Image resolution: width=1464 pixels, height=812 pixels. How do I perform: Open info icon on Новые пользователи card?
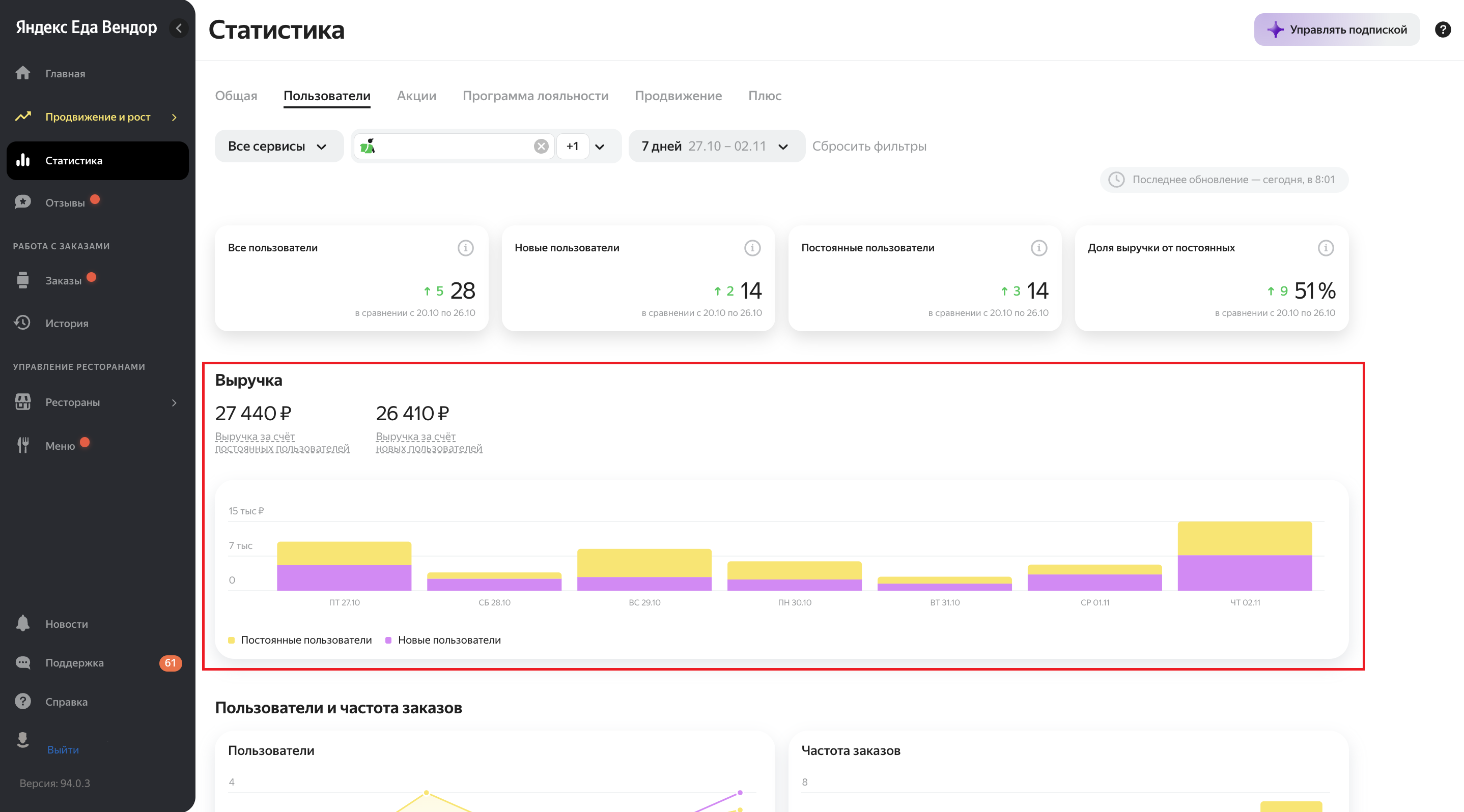(x=752, y=248)
